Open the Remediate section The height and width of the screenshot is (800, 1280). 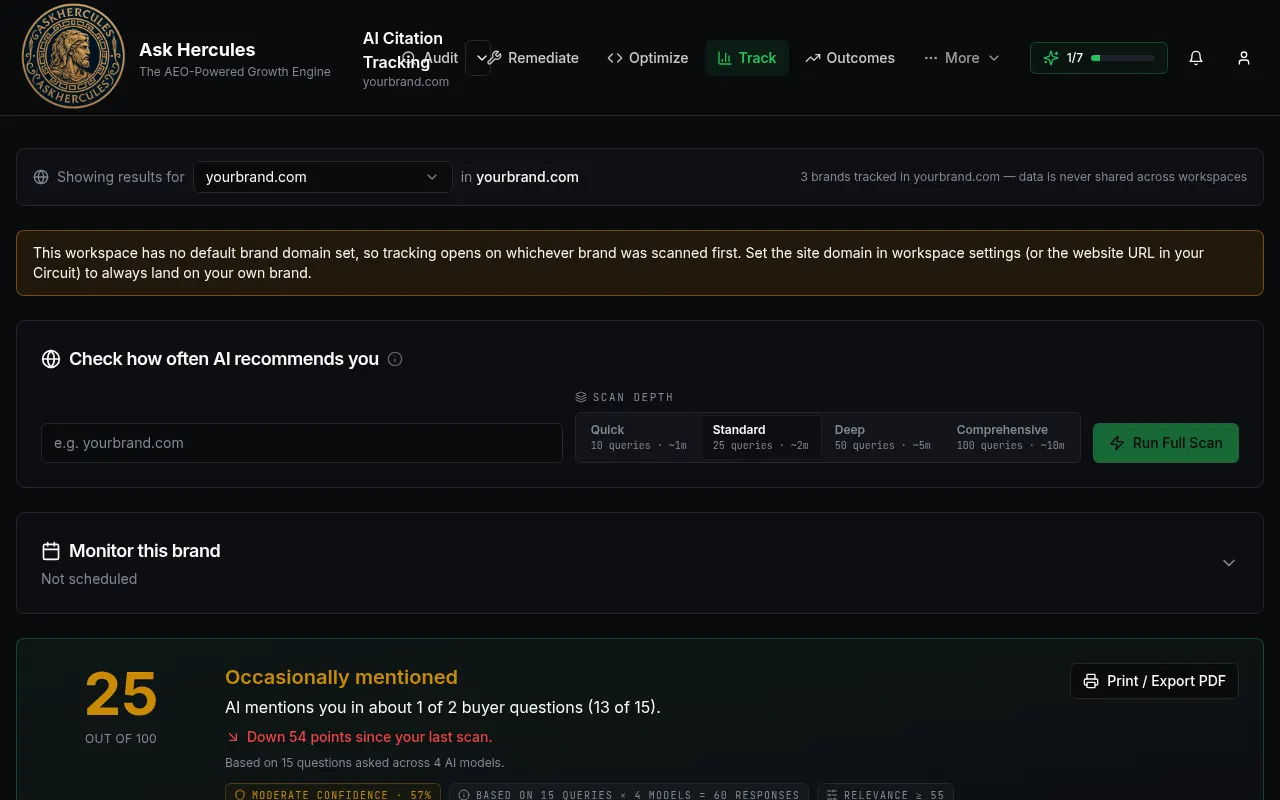pos(533,58)
